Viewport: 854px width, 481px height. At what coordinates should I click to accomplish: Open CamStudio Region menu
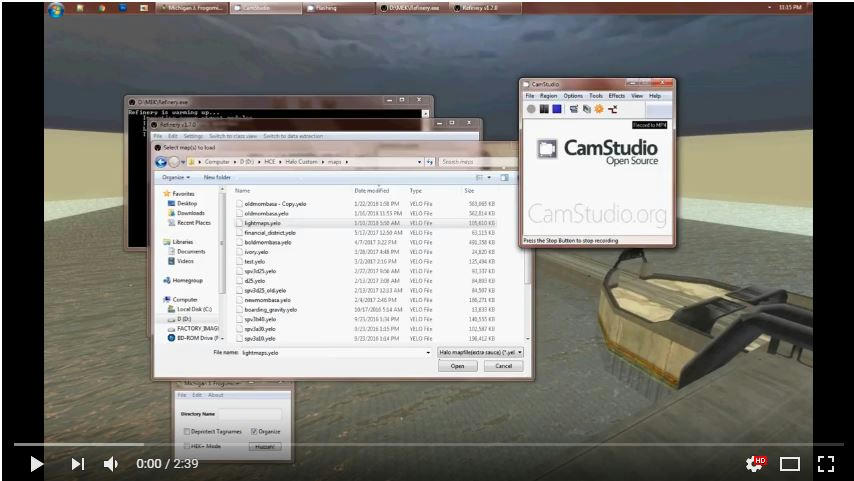pyautogui.click(x=548, y=96)
